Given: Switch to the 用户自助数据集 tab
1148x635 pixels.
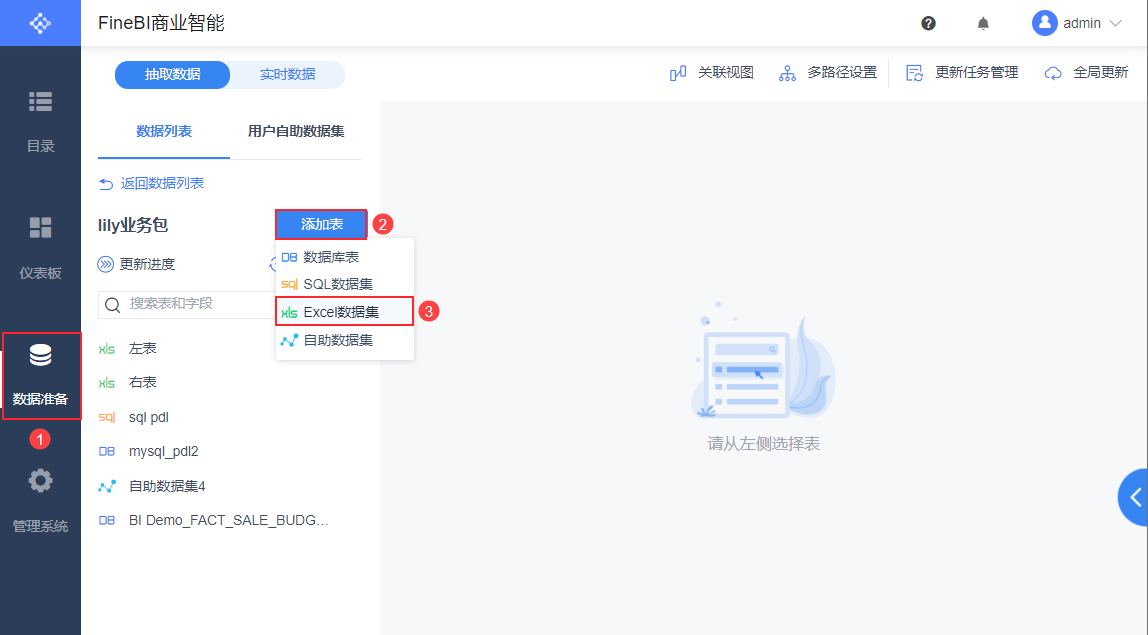Looking at the screenshot, I should click(x=297, y=131).
